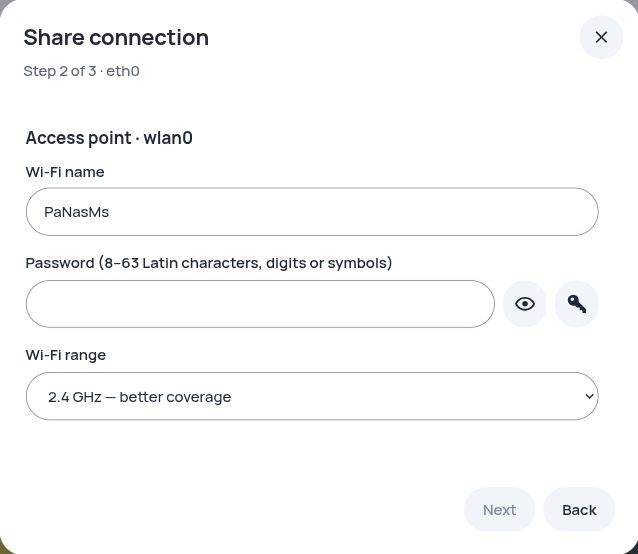The image size is (638, 554).
Task: Click the 'Step 2 of 3 · eth0' text
Action: [81, 71]
